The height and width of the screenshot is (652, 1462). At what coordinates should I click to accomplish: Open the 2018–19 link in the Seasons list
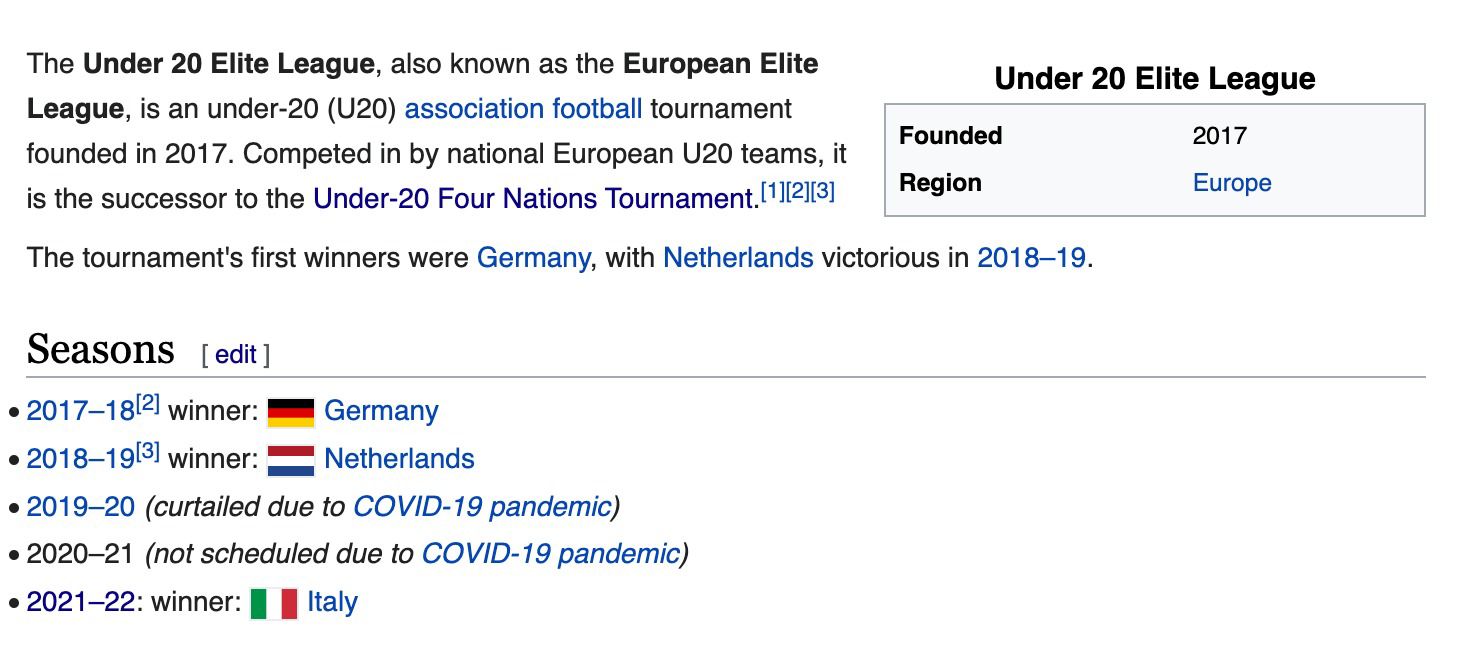pos(80,460)
